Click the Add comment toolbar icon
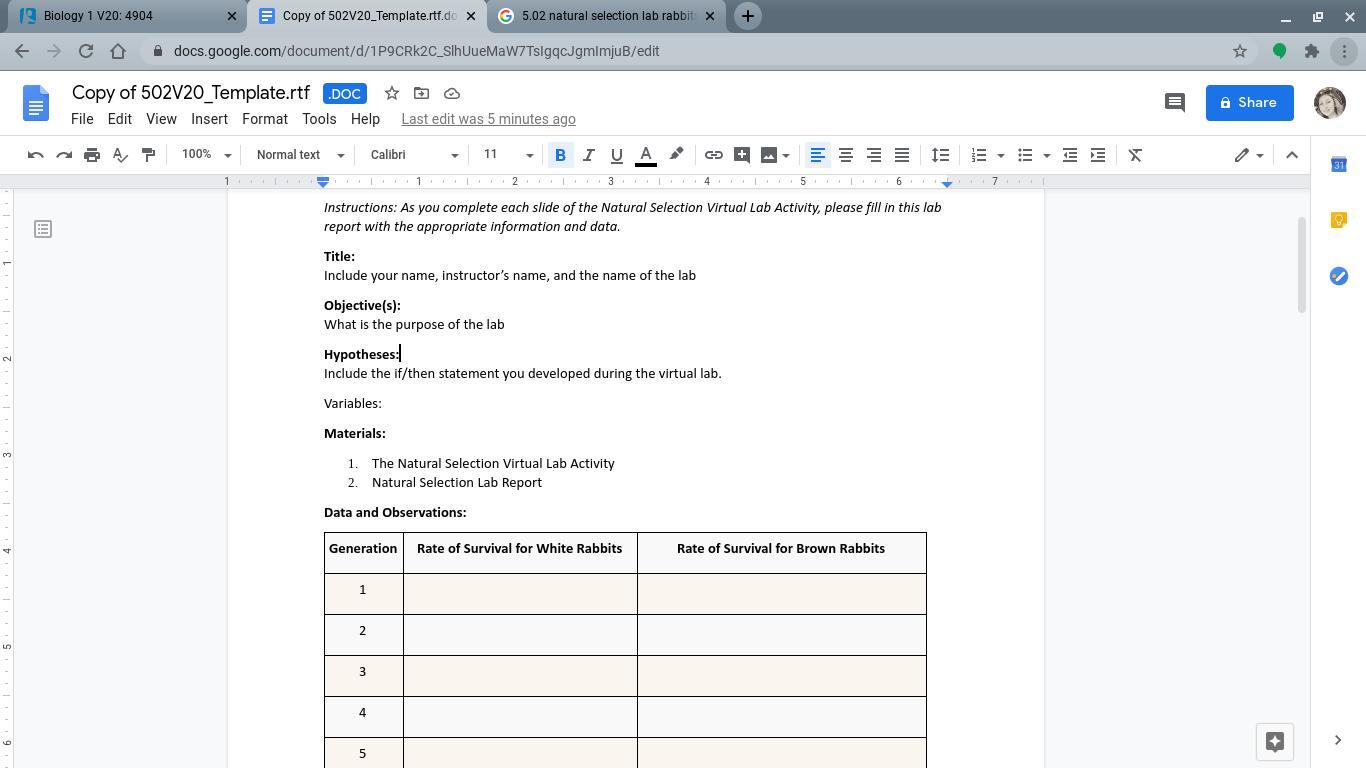 coord(741,155)
